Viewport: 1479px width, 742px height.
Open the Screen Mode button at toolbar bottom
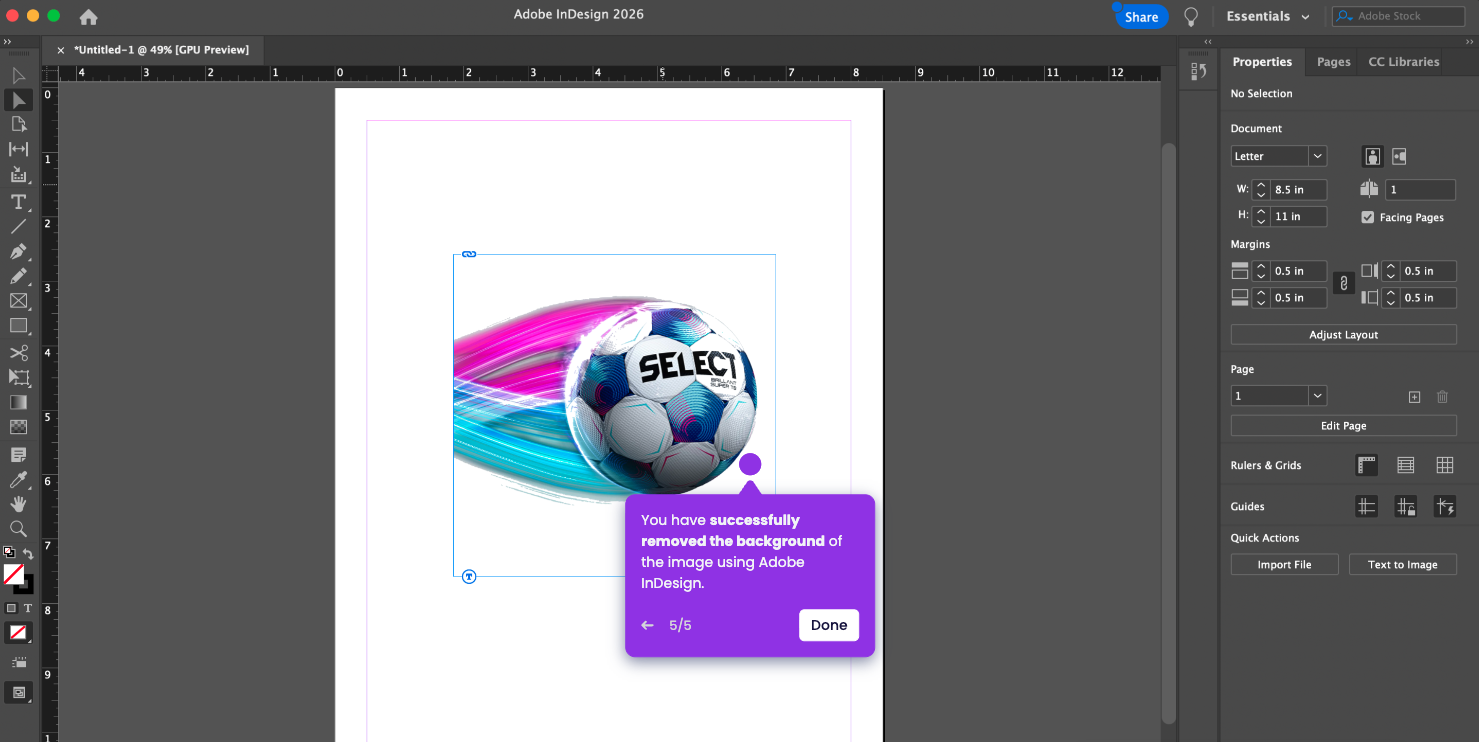pyautogui.click(x=18, y=692)
